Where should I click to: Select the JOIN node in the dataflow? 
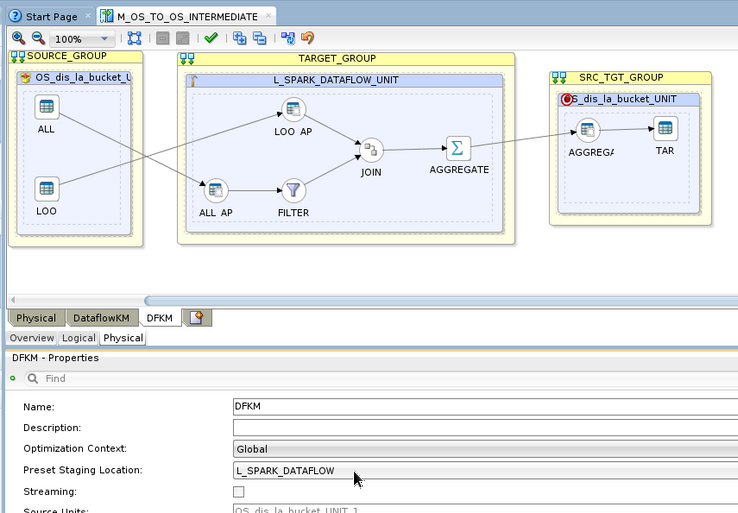point(371,151)
